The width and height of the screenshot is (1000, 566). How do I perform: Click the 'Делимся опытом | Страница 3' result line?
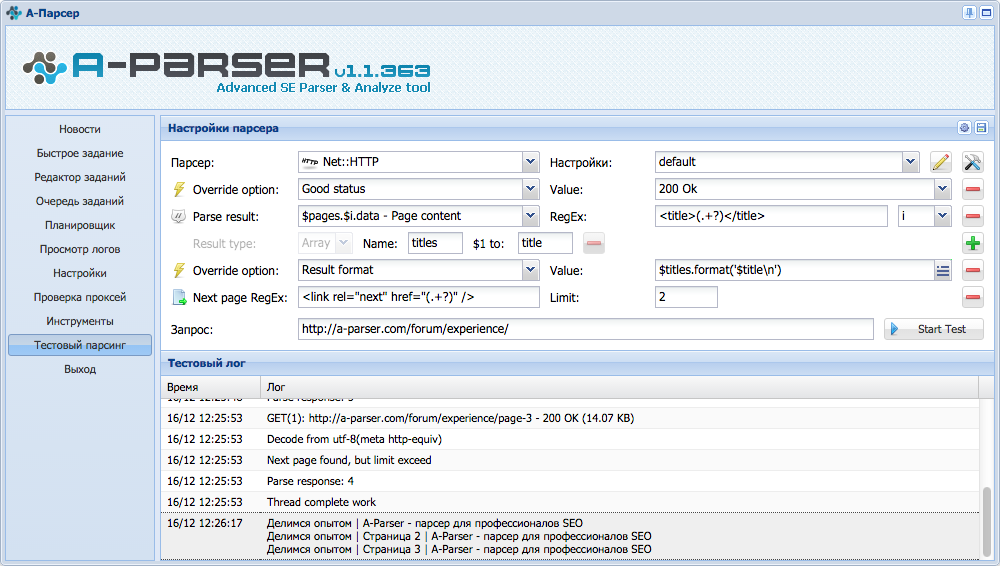pyautogui.click(x=459, y=549)
